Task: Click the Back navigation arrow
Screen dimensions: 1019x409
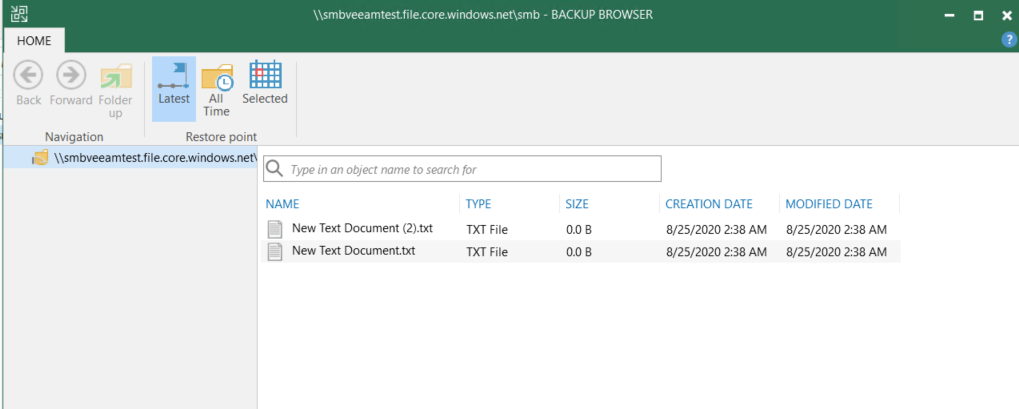Action: point(28,76)
